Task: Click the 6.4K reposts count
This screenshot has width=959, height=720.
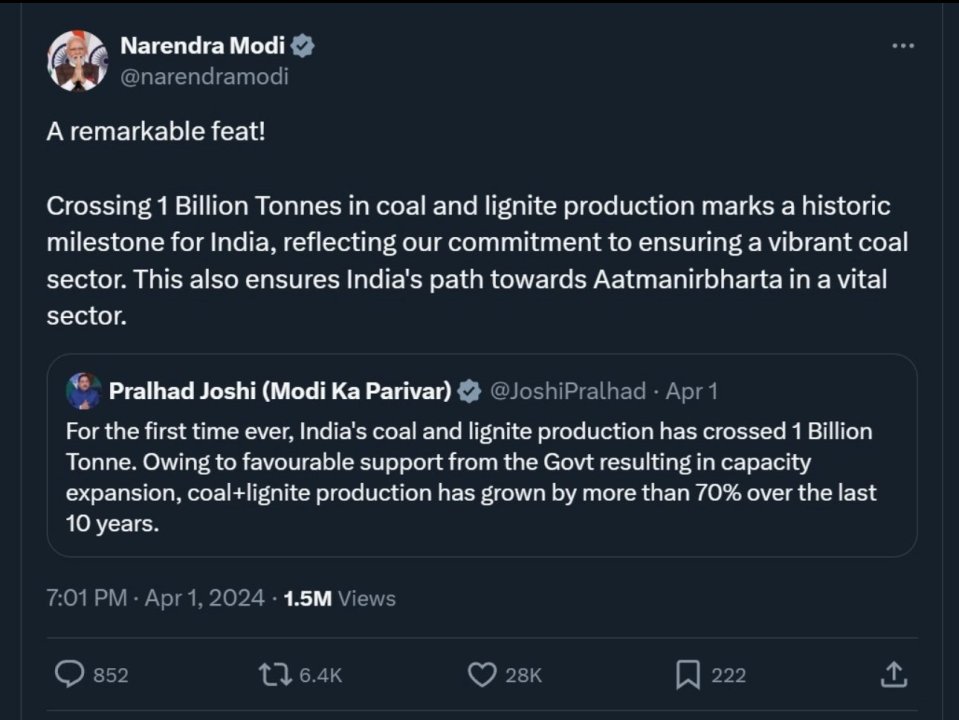Action: 321,676
